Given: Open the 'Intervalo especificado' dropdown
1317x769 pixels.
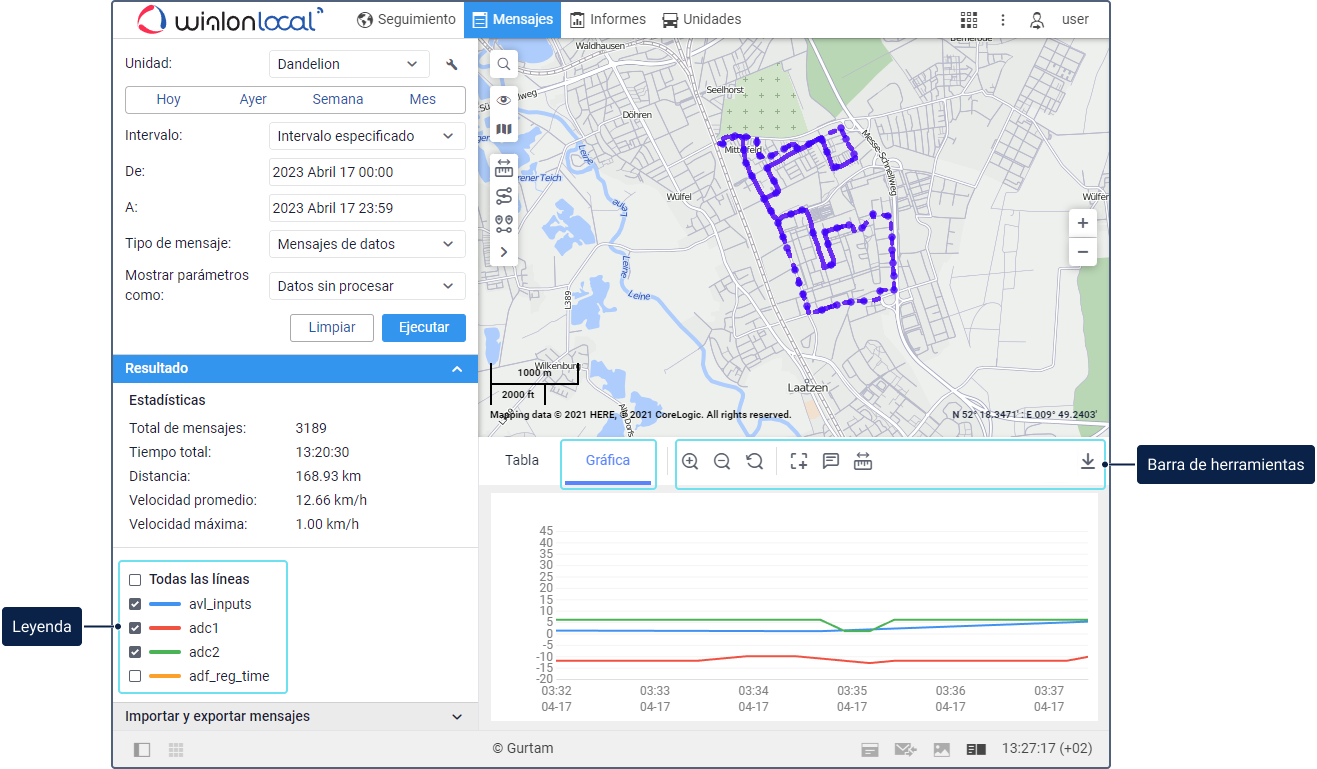Looking at the screenshot, I should (367, 136).
